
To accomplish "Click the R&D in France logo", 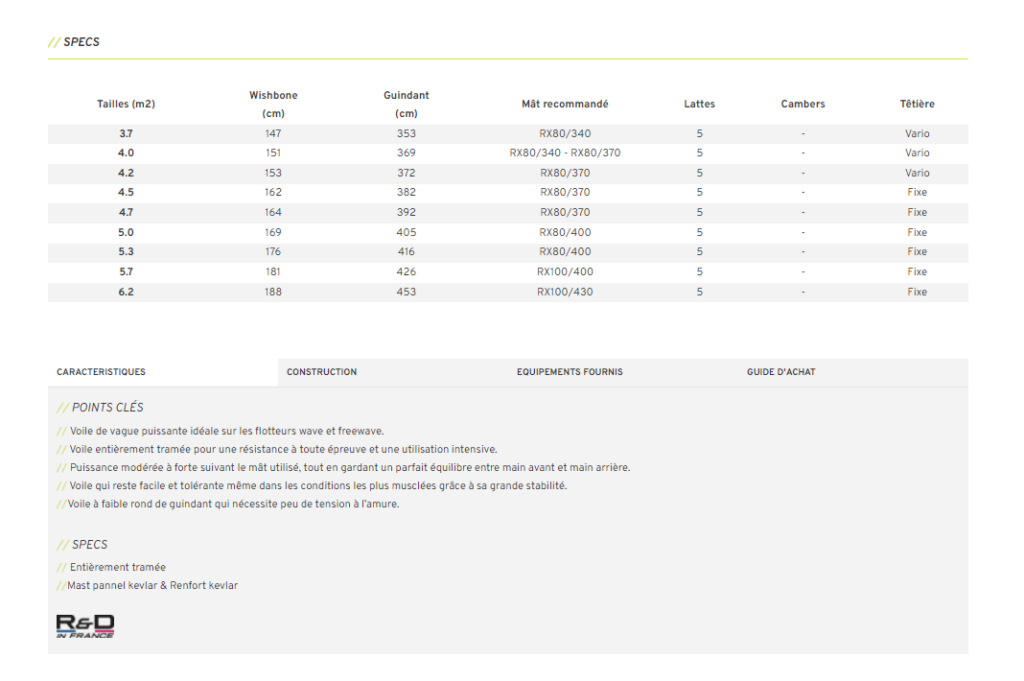I will pyautogui.click(x=85, y=626).
